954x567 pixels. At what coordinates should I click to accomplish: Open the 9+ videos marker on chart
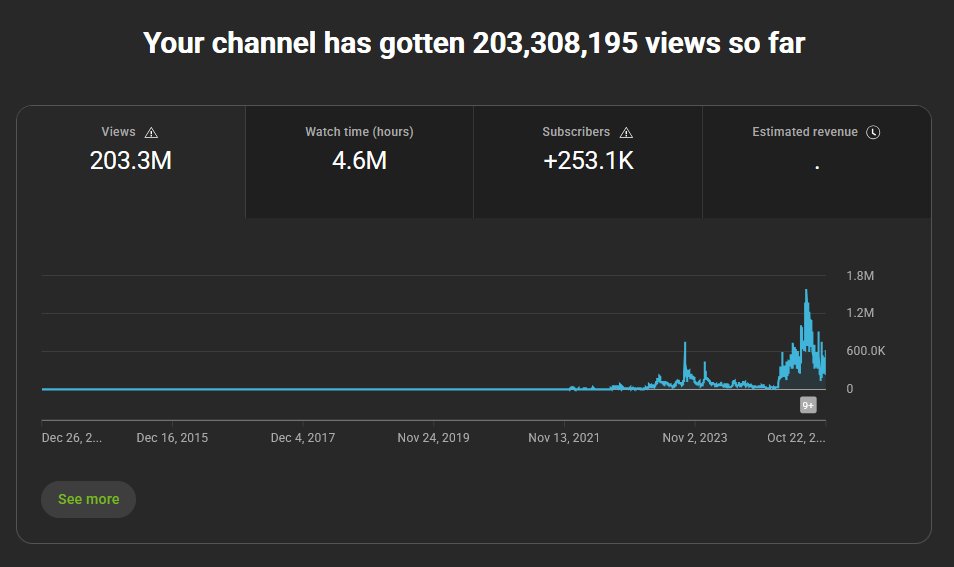tap(808, 405)
